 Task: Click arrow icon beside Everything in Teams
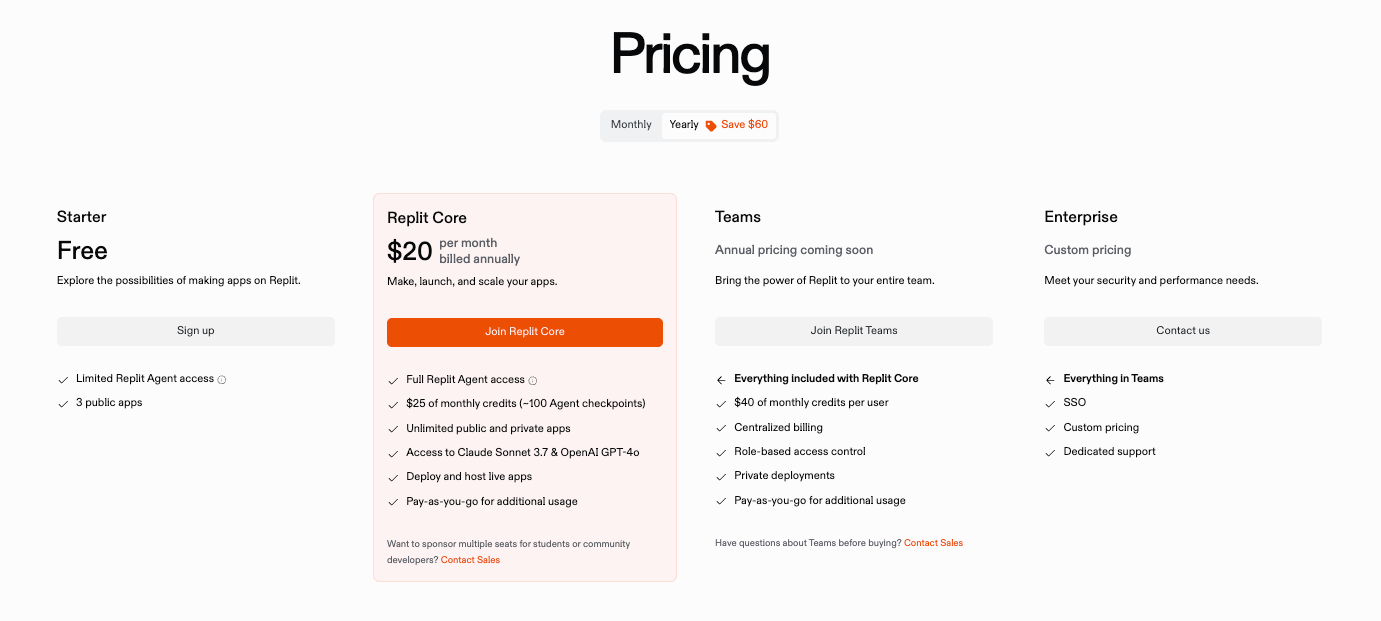click(1050, 380)
